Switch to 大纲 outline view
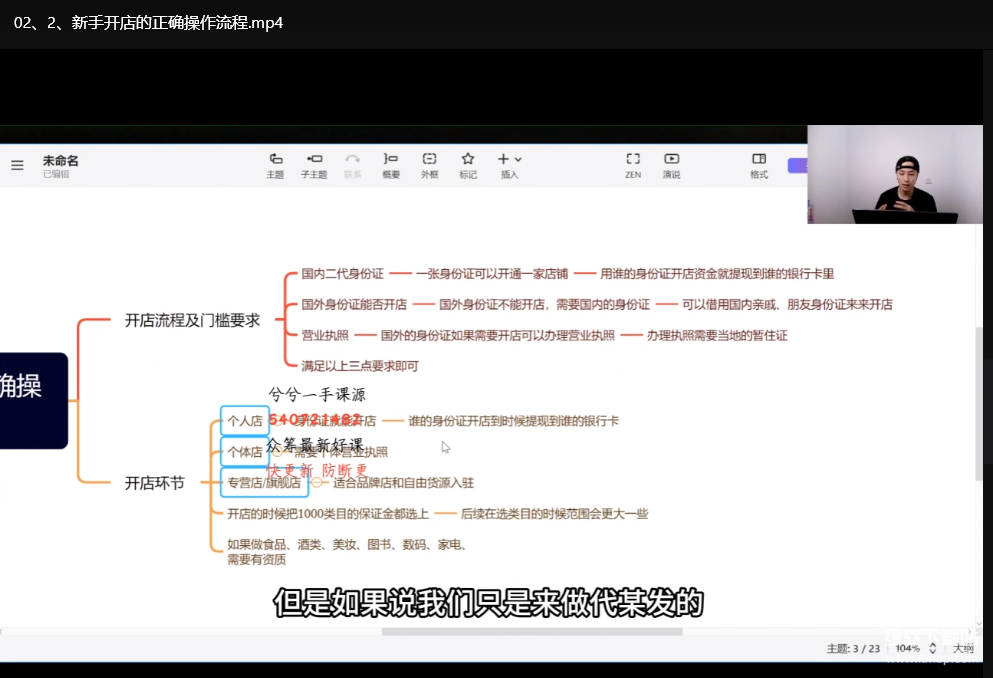The width and height of the screenshot is (993, 678). [x=963, y=648]
